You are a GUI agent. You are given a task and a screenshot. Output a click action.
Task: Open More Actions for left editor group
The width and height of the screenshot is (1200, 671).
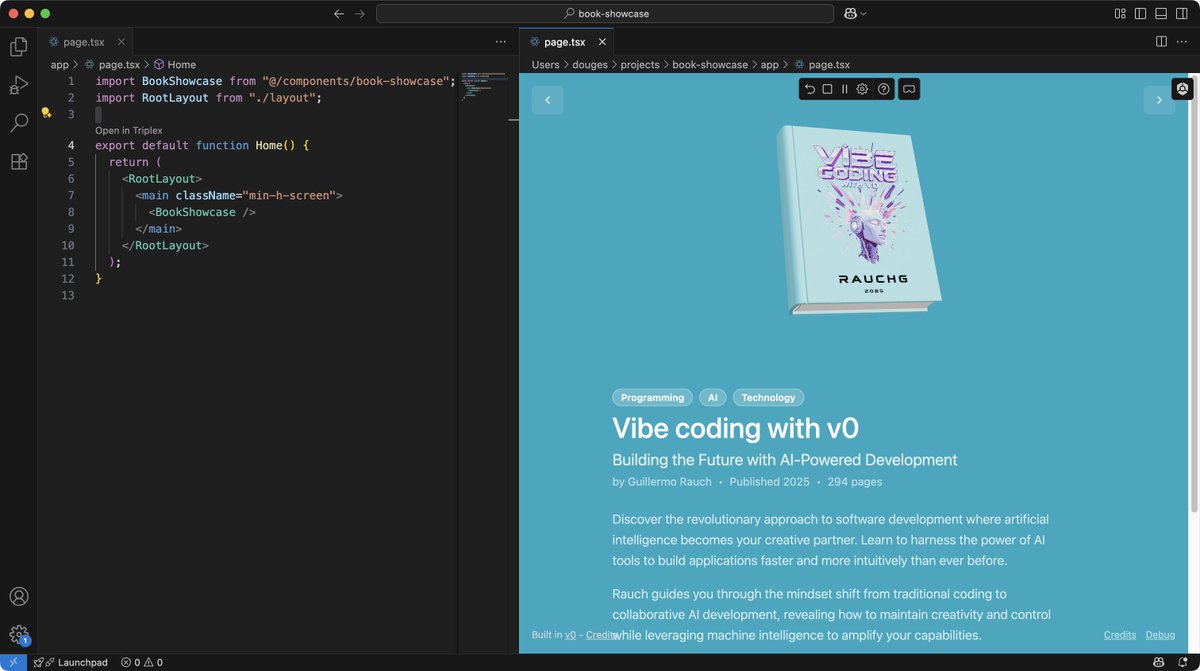coord(501,42)
